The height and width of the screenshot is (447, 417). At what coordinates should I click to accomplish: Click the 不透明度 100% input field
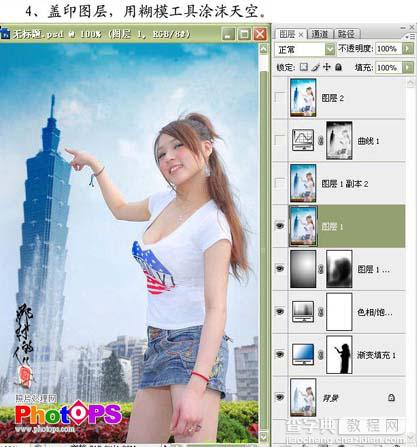(389, 49)
